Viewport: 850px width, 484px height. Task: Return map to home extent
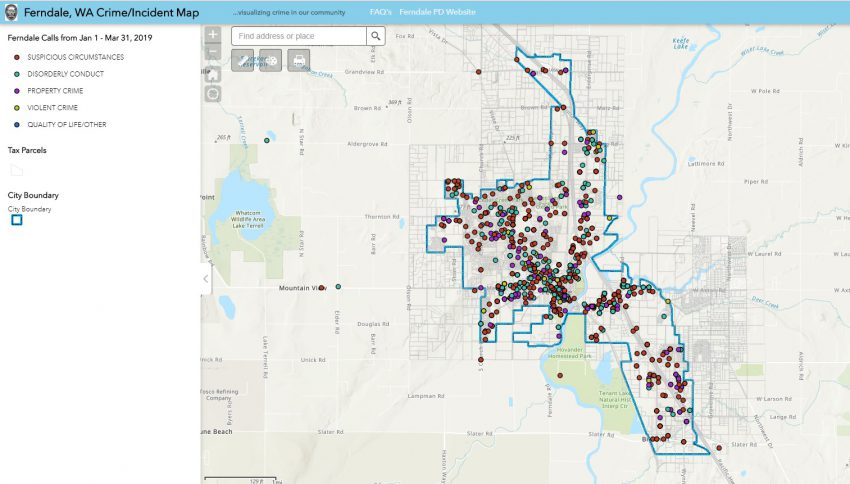212,74
